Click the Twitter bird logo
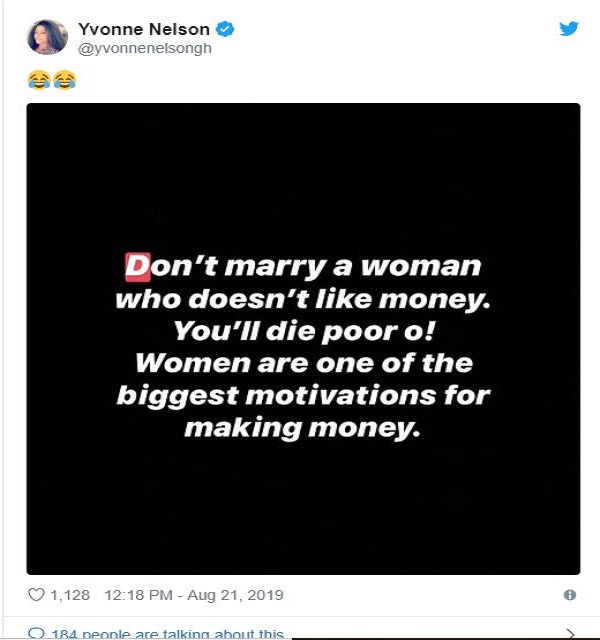 tap(569, 29)
